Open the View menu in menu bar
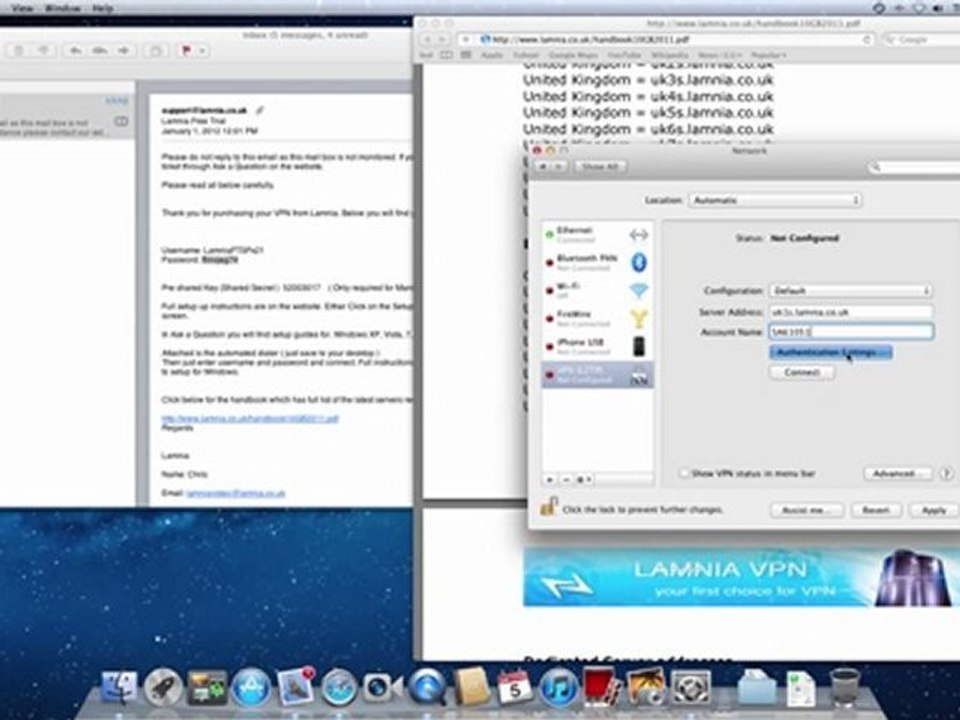The width and height of the screenshot is (960, 720). (22, 8)
